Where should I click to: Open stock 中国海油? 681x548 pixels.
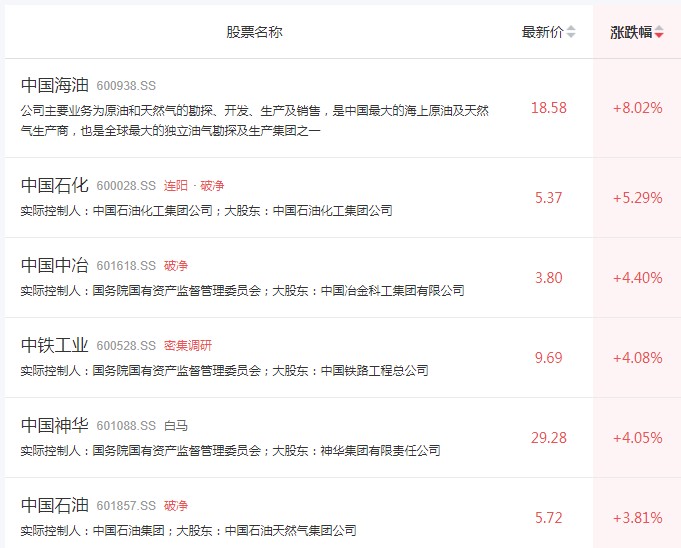click(x=55, y=85)
